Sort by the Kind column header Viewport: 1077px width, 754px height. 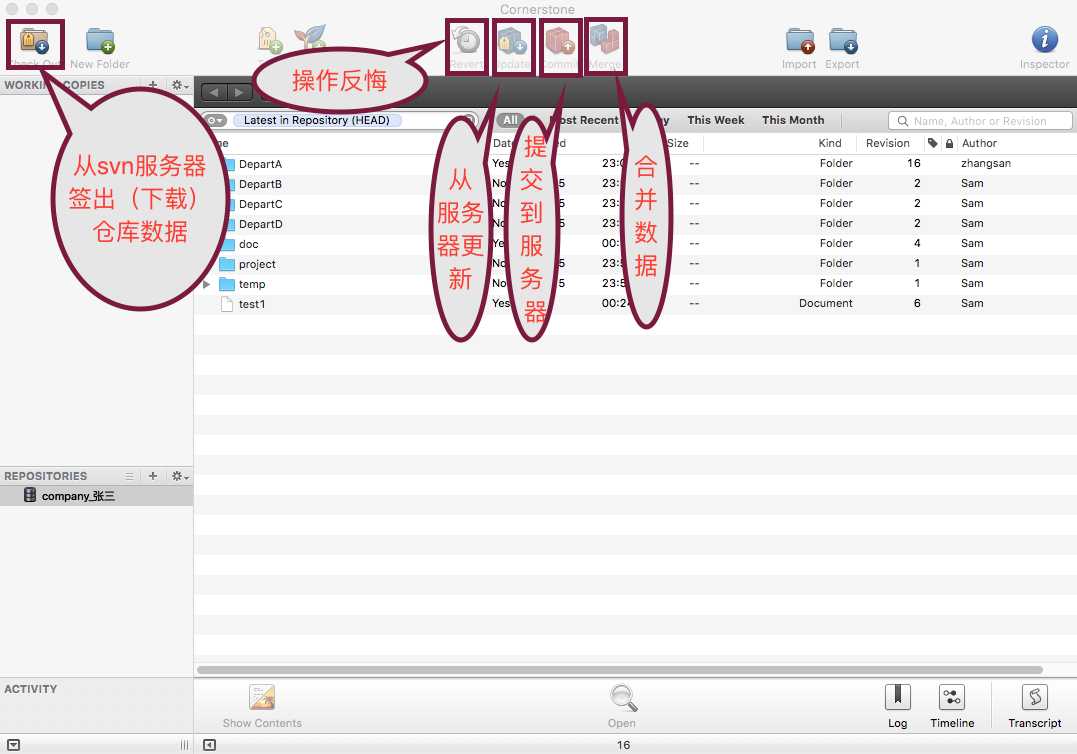(x=830, y=143)
